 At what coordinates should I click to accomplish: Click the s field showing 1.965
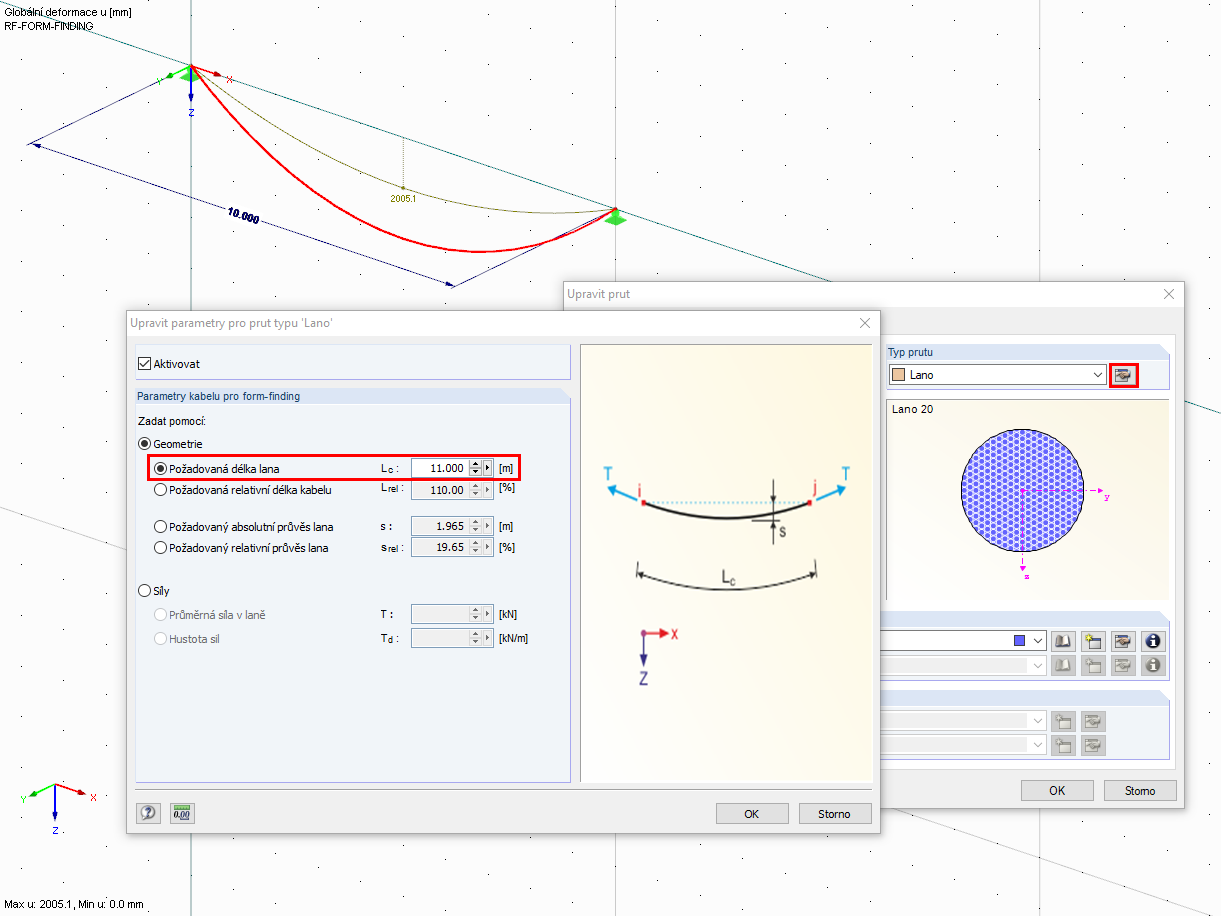(x=440, y=526)
